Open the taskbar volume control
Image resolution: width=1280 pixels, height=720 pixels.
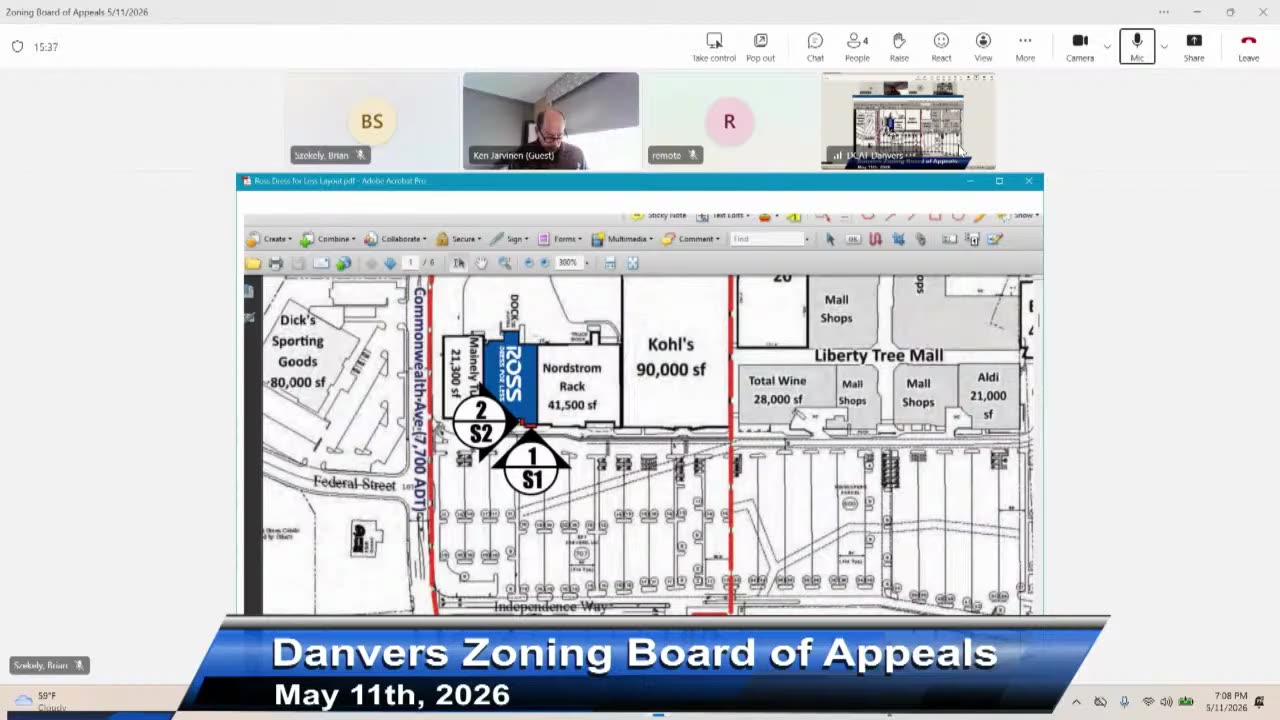pos(1166,702)
